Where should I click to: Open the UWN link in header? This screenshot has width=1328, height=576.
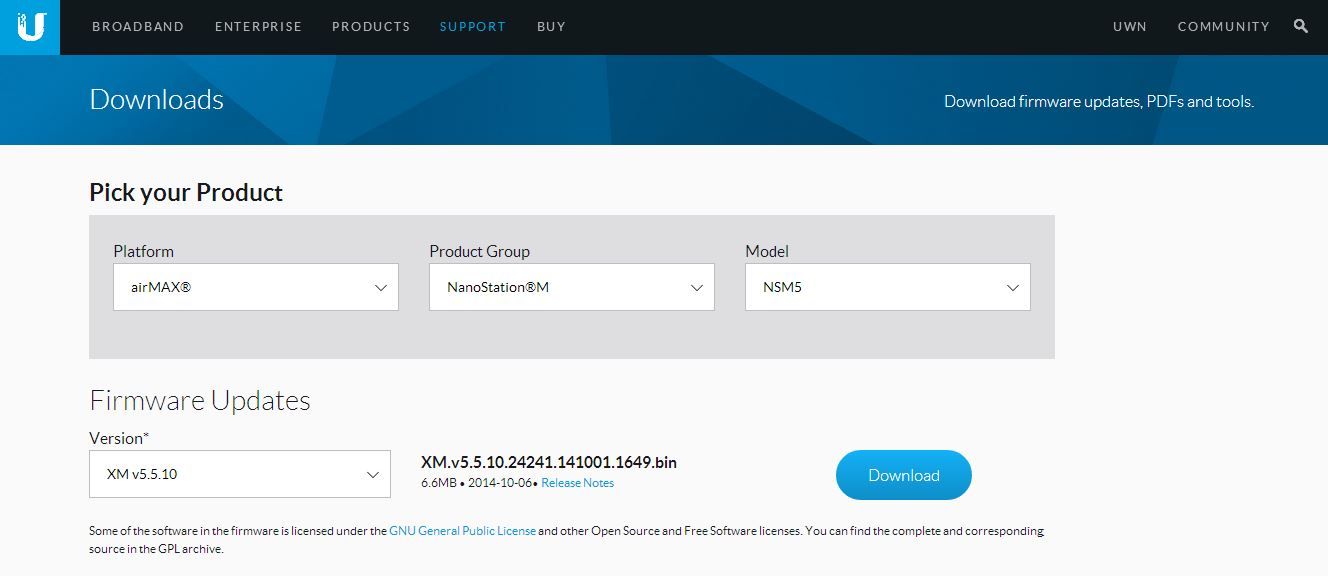[x=1129, y=27]
